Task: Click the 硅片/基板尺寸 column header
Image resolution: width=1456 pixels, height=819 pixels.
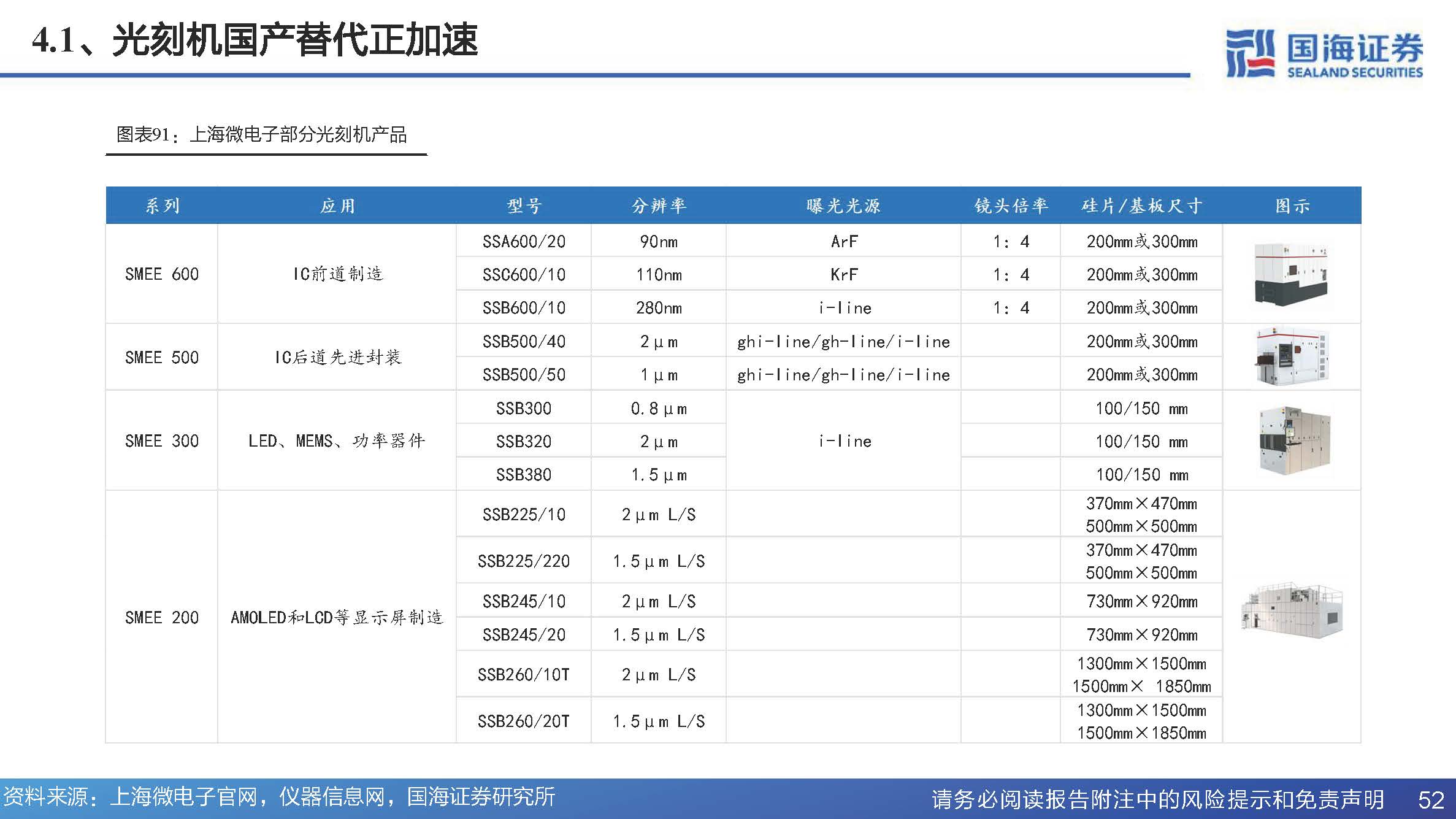Action: pyautogui.click(x=1141, y=206)
